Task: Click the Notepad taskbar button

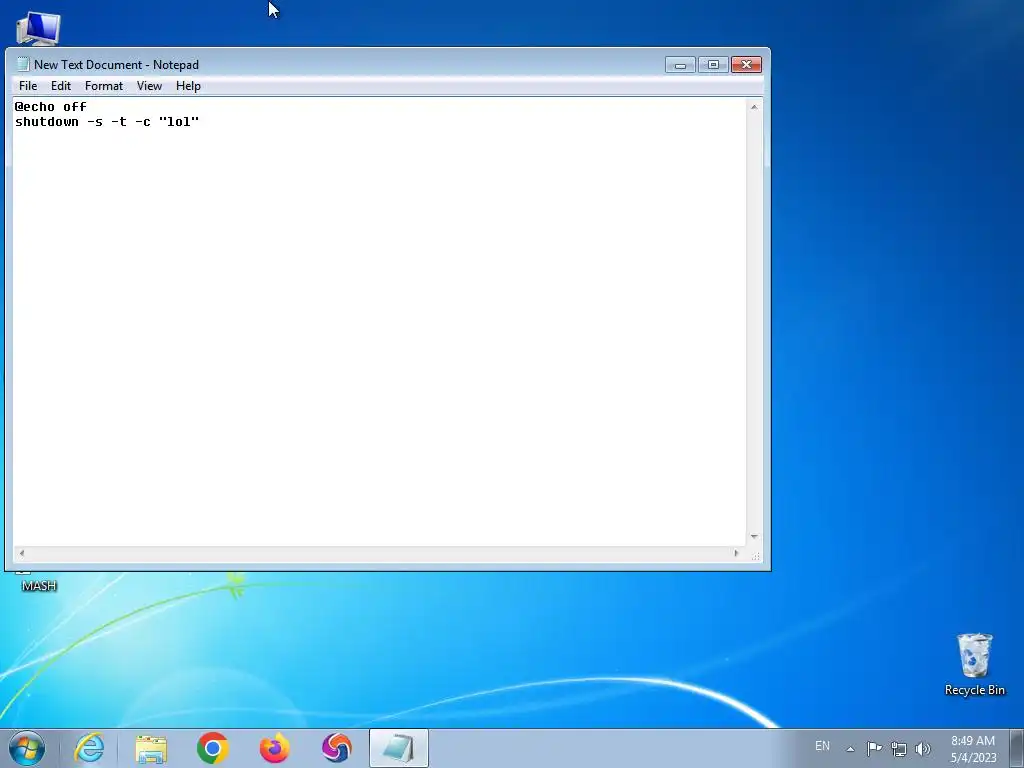Action: (x=398, y=748)
